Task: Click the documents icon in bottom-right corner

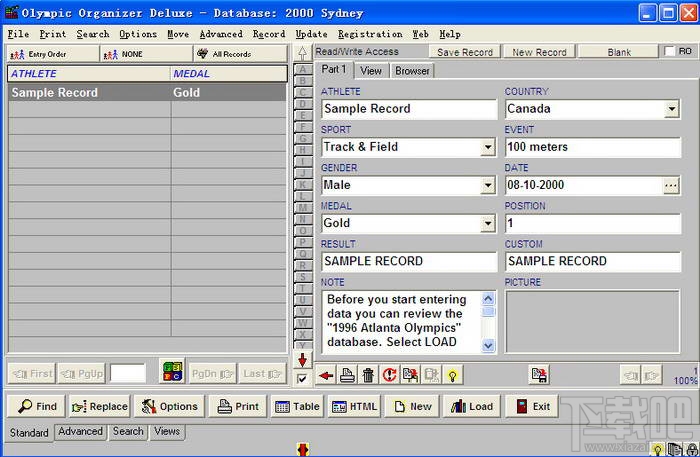Action: coord(674,449)
